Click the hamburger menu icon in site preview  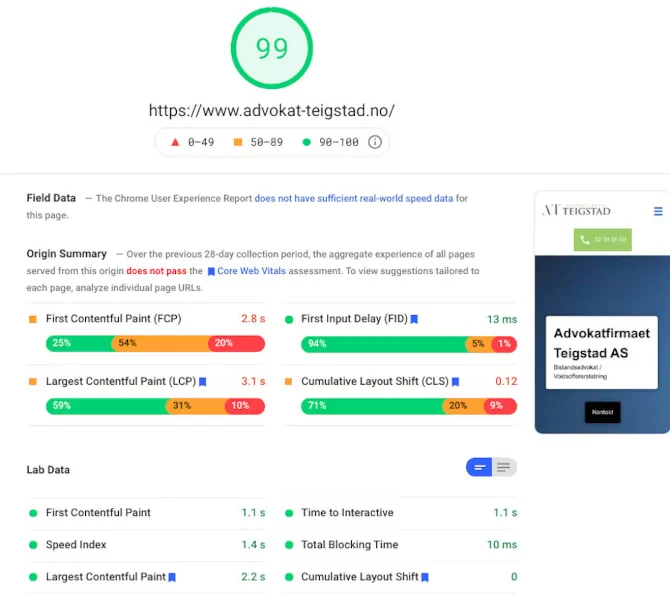tap(658, 211)
